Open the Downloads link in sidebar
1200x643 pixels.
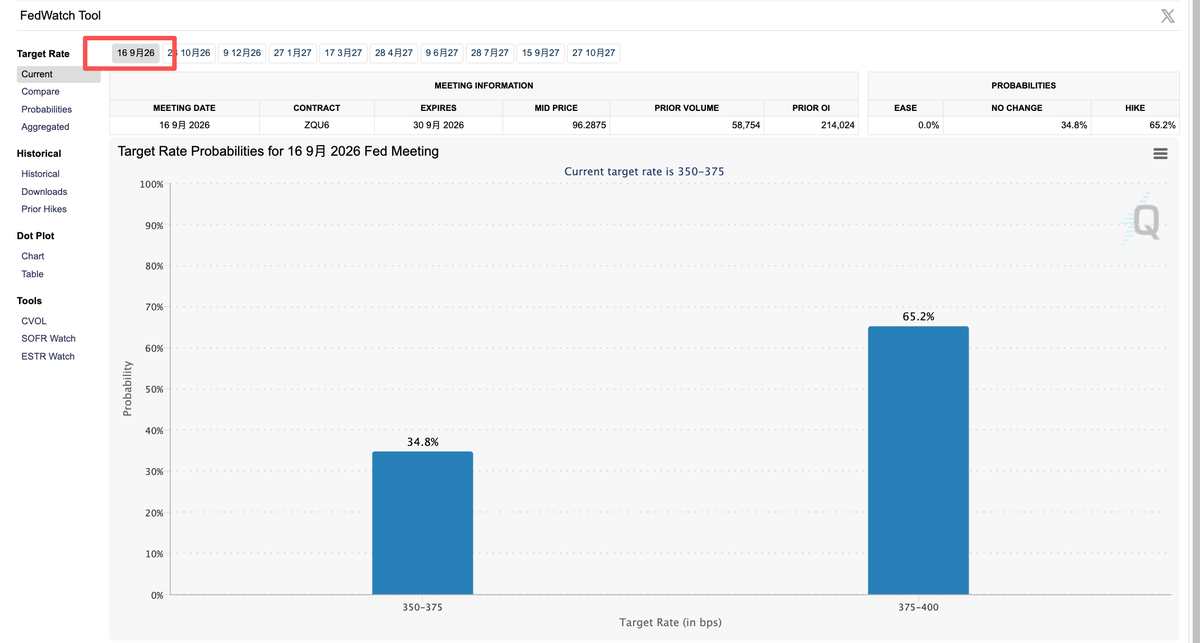[x=44, y=192]
